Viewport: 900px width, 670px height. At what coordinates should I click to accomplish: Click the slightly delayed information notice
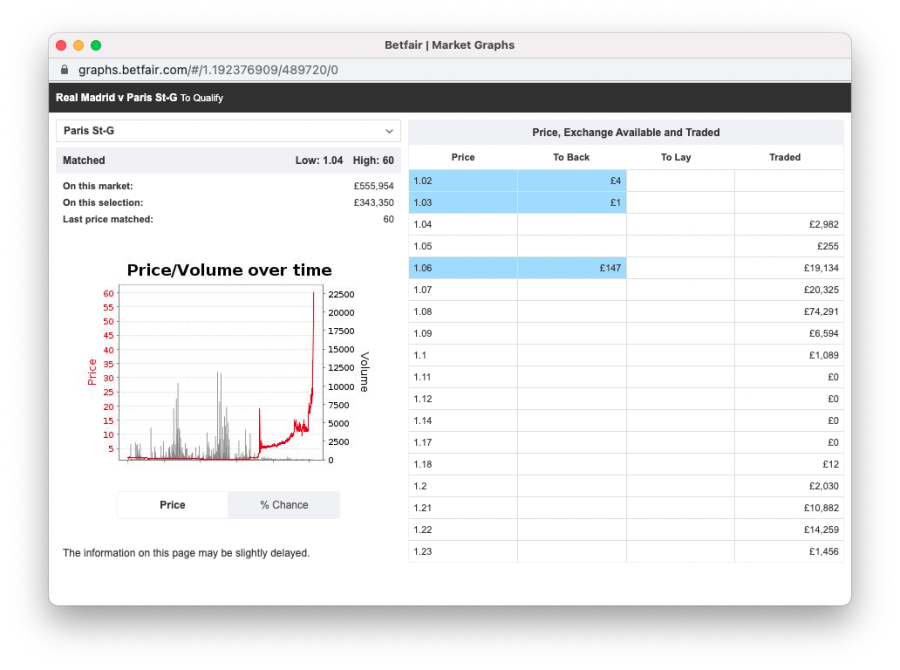pyautogui.click(x=186, y=553)
